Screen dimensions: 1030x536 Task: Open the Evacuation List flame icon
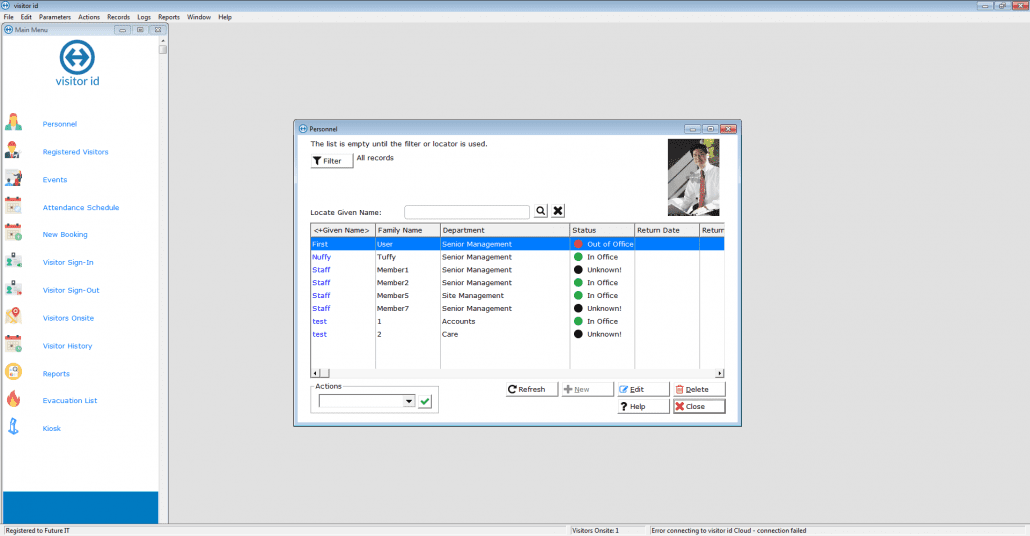(14, 400)
